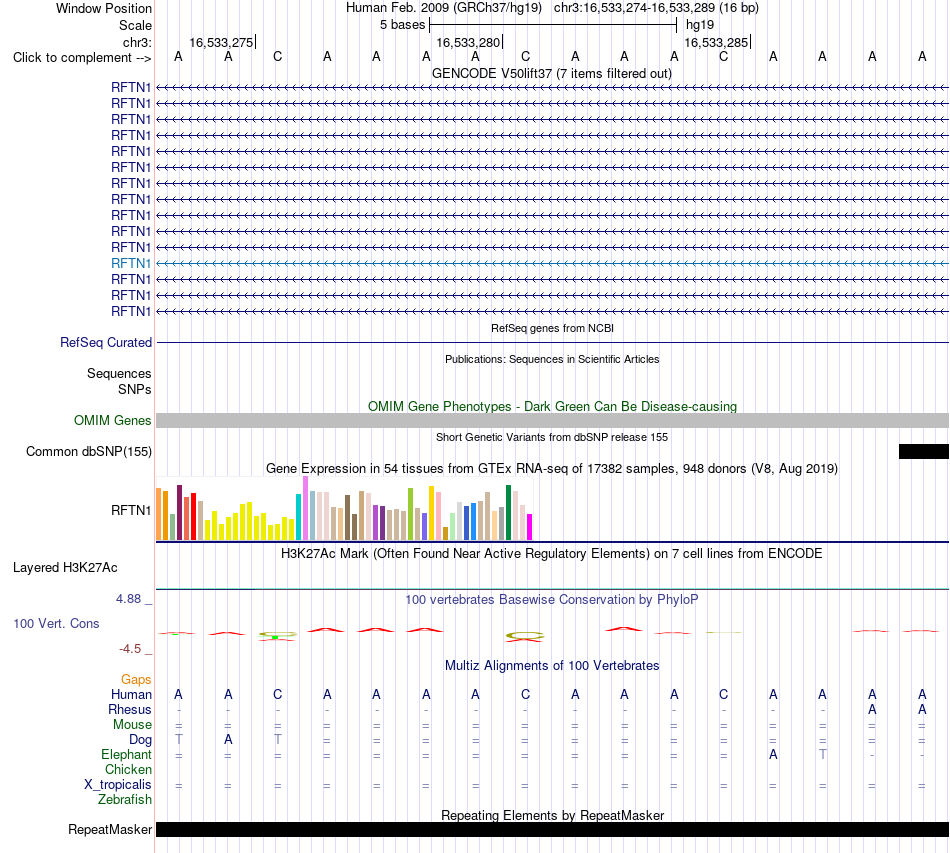Click the Dog species label
The width and height of the screenshot is (950, 853).
[141, 740]
